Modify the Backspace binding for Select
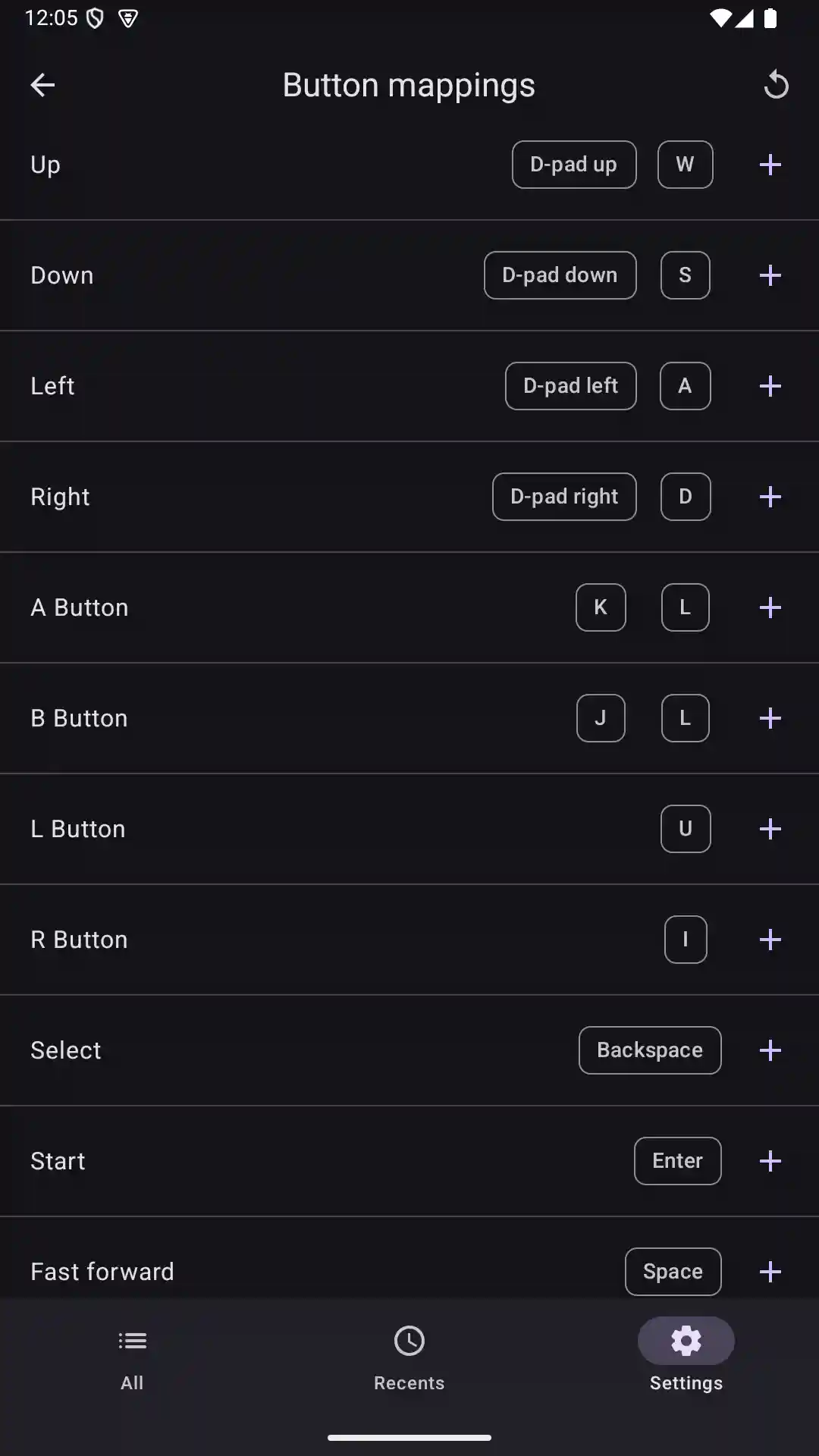The height and width of the screenshot is (1456, 819). [x=649, y=1050]
